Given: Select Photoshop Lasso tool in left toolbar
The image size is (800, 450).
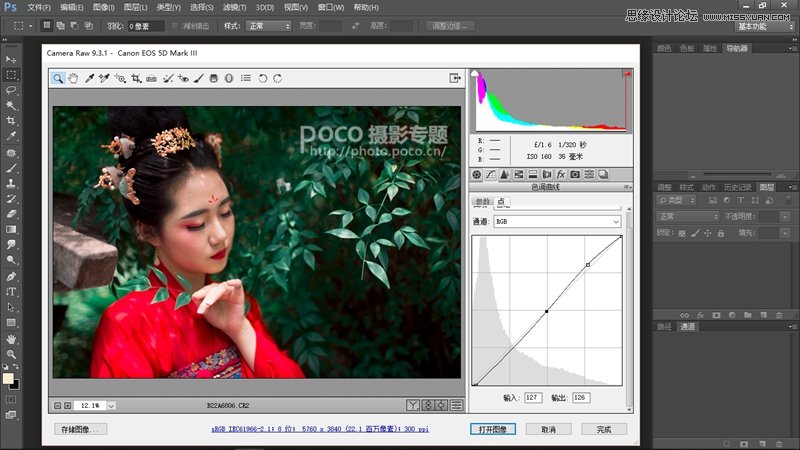Looking at the screenshot, I should (11, 90).
